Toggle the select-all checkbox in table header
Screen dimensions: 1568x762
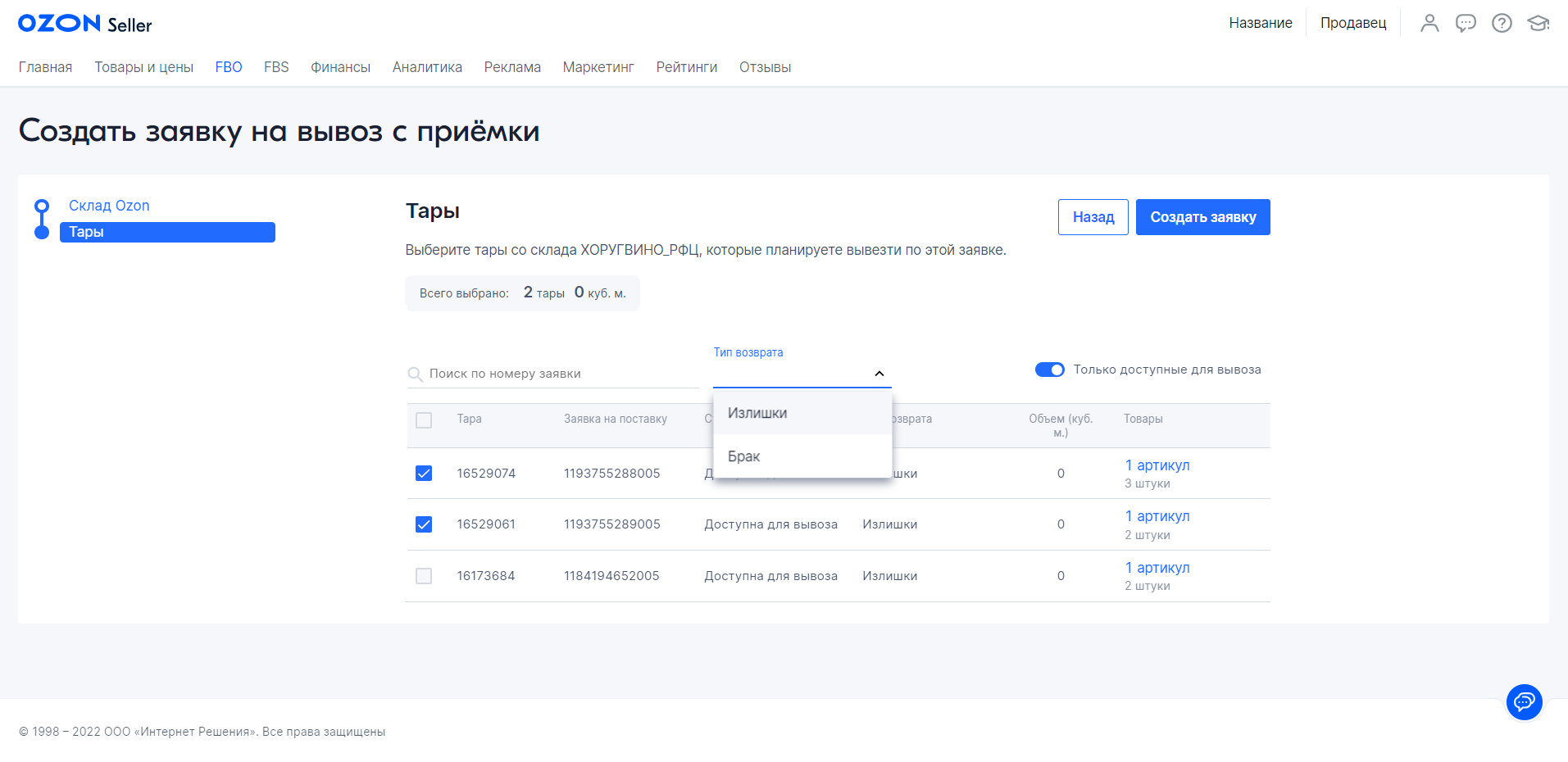pyautogui.click(x=424, y=420)
